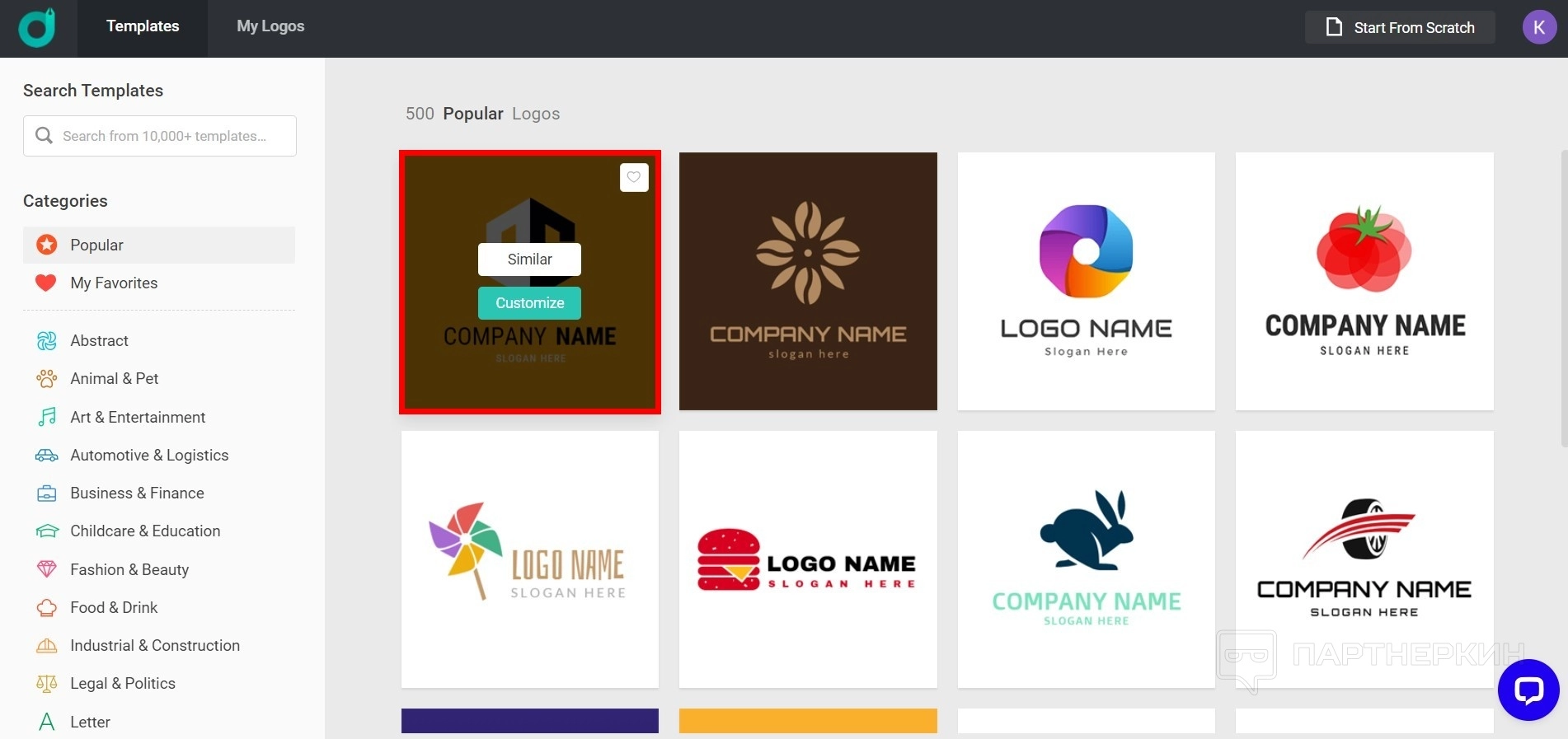
Task: Open the Templates tab
Action: coord(143,26)
